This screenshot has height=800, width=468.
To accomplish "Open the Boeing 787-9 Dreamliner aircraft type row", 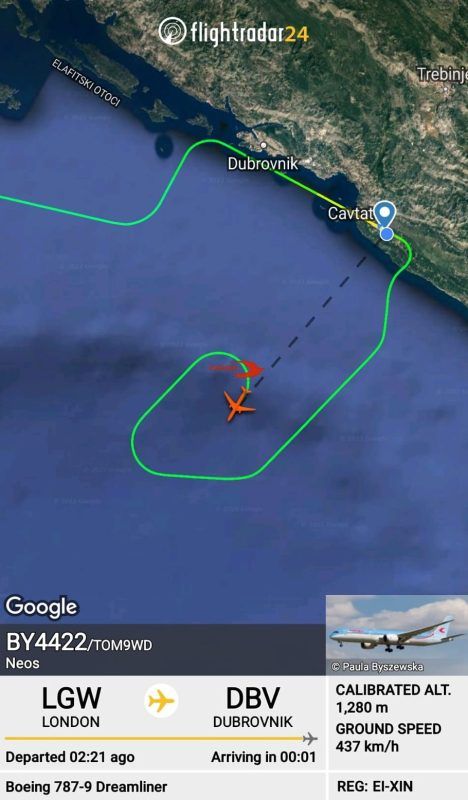I will tap(86, 786).
